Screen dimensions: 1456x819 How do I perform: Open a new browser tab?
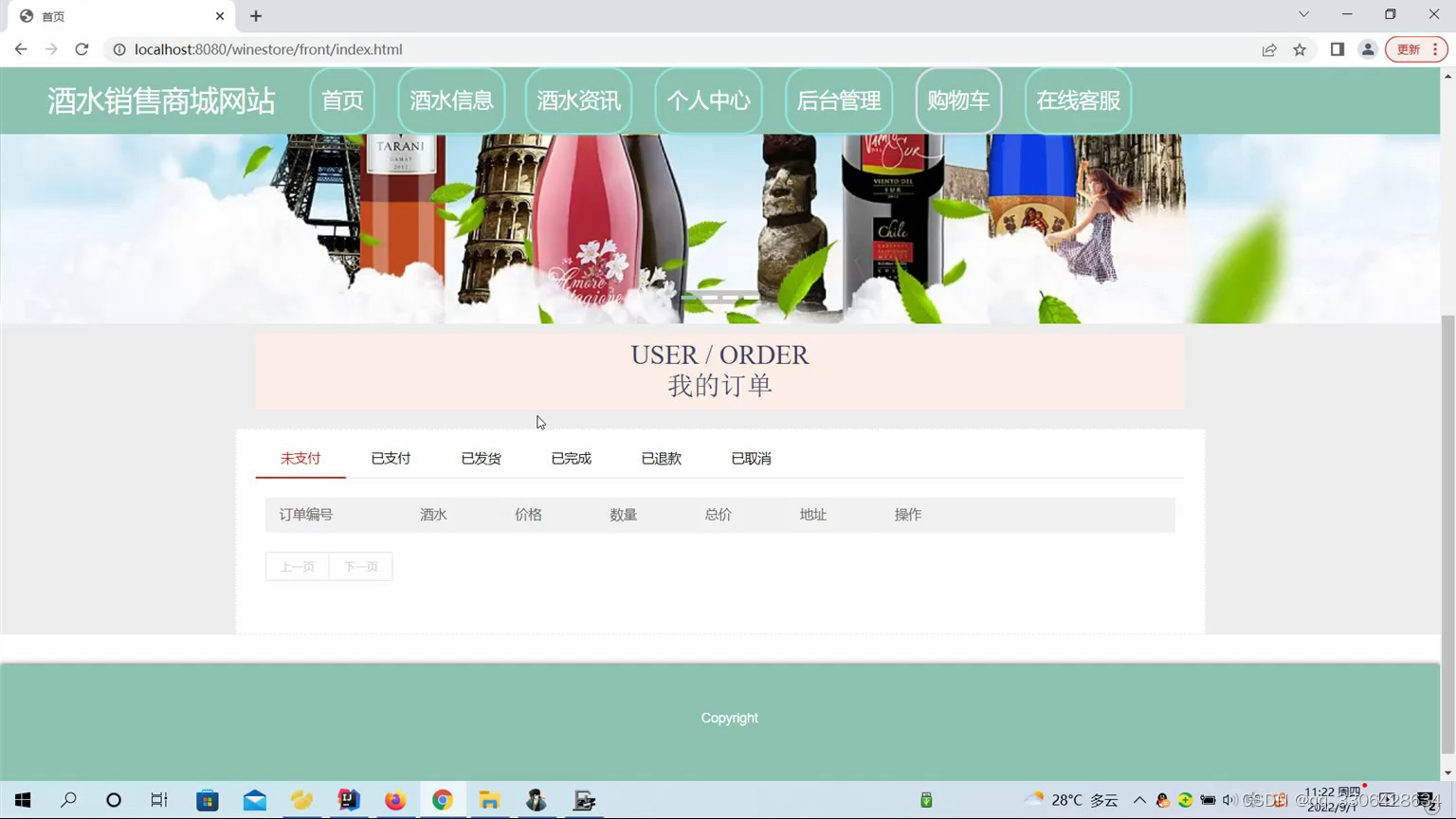tap(256, 16)
